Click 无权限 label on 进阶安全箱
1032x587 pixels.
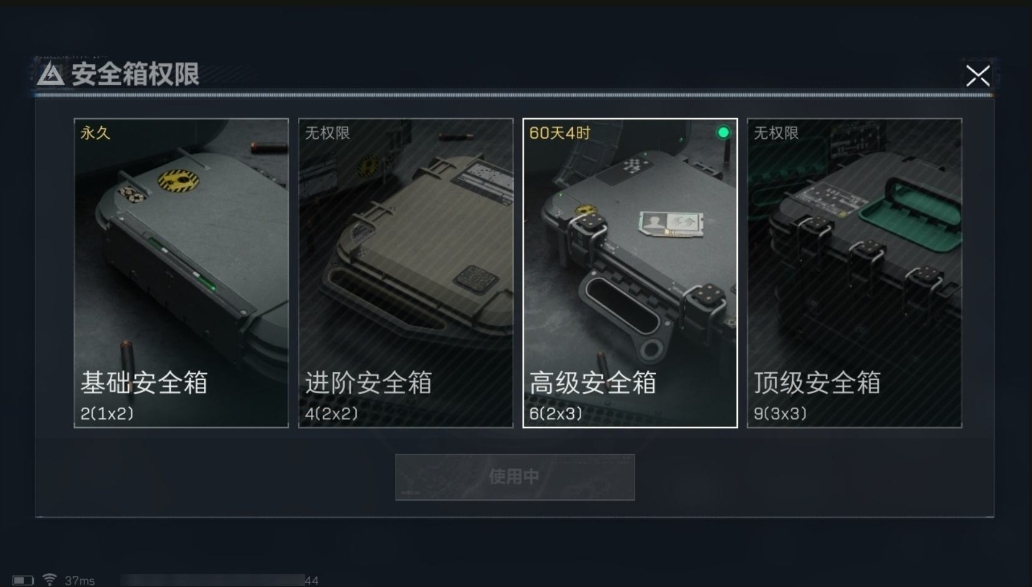327,133
